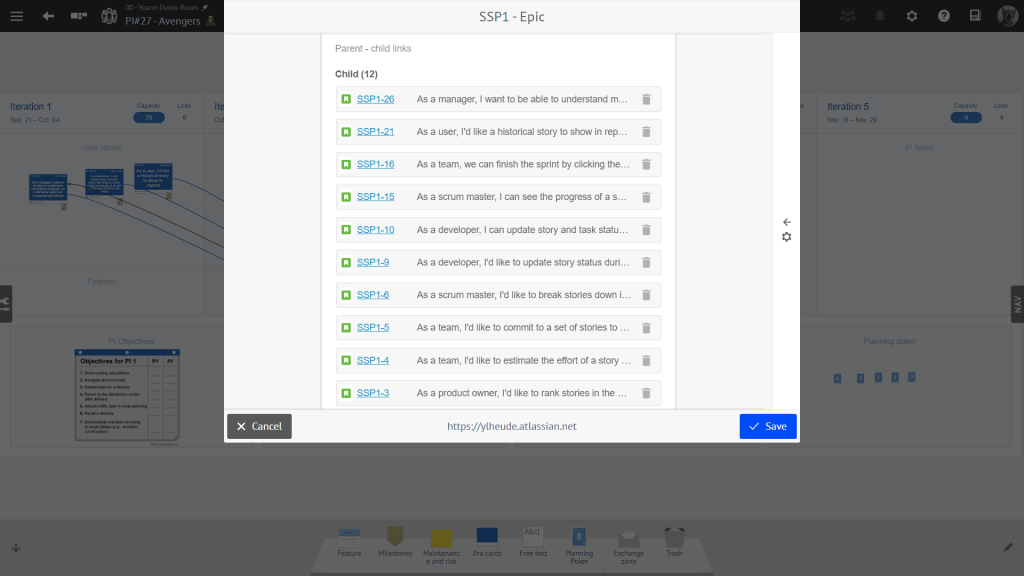Click the help question mark icon
The image size is (1024, 576).
tap(943, 16)
